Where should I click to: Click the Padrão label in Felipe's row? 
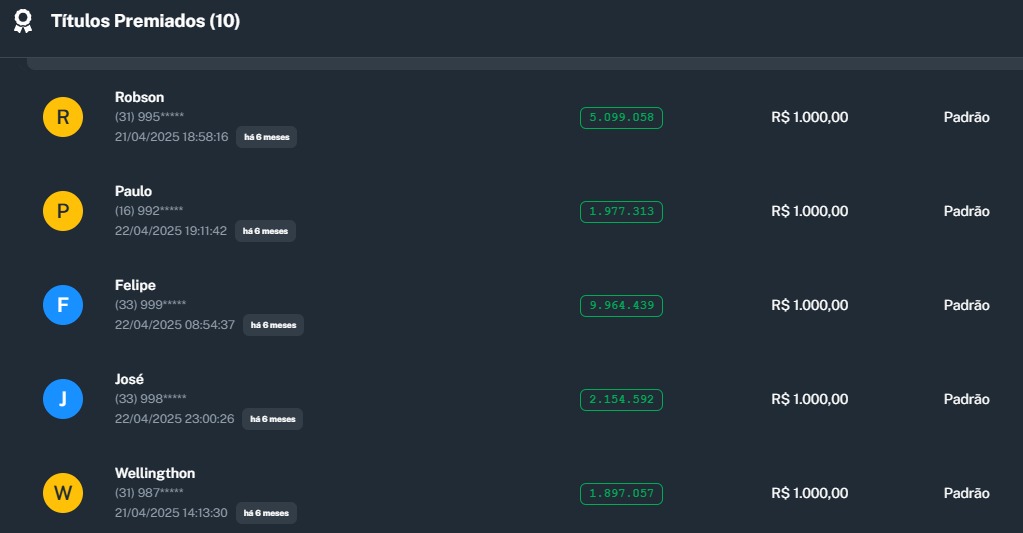tap(966, 305)
